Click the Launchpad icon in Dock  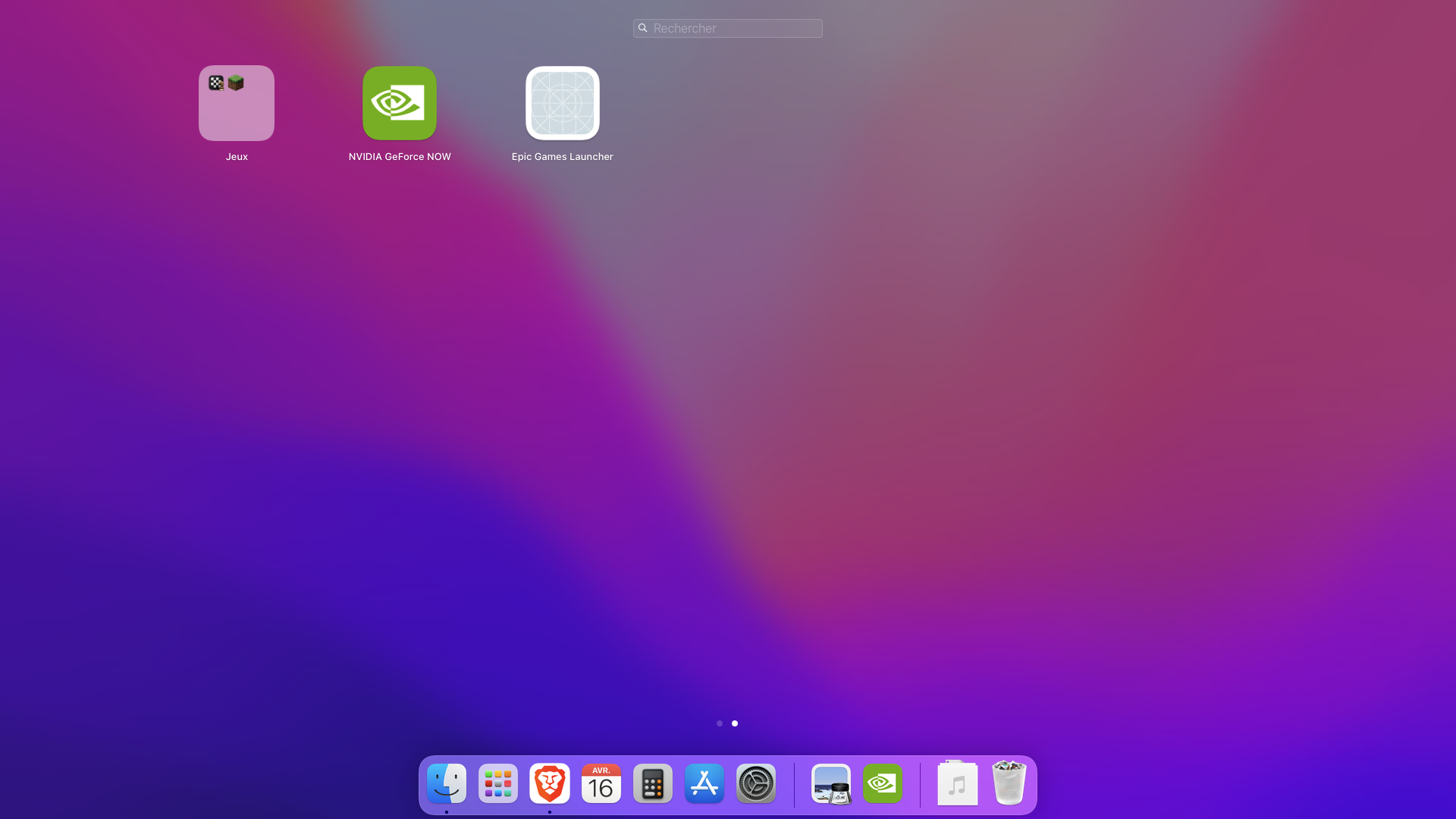click(x=498, y=783)
